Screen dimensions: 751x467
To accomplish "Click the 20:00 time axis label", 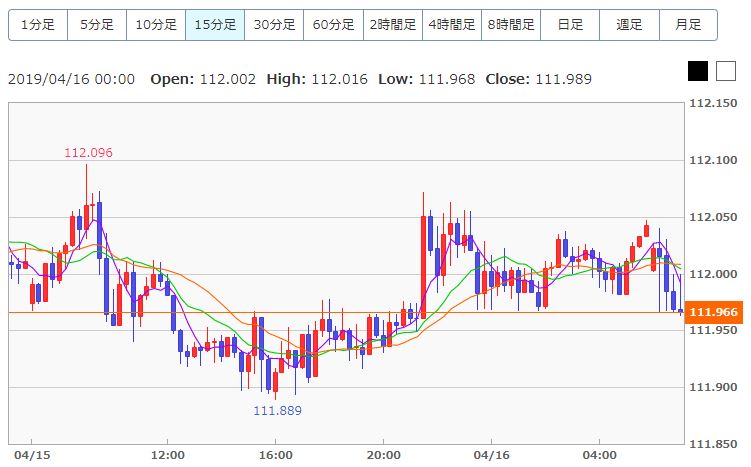I will [x=384, y=455].
